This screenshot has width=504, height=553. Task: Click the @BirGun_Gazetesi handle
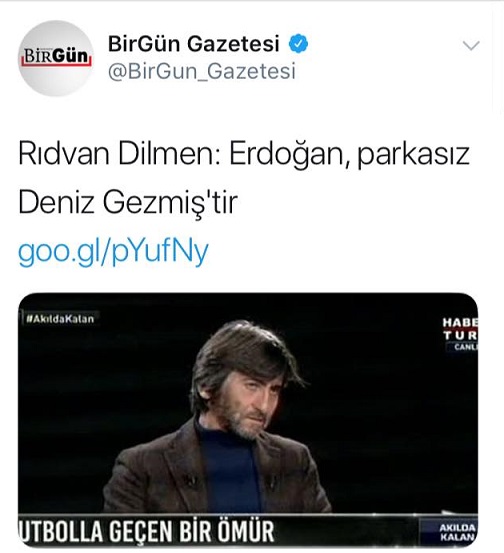pos(201,71)
